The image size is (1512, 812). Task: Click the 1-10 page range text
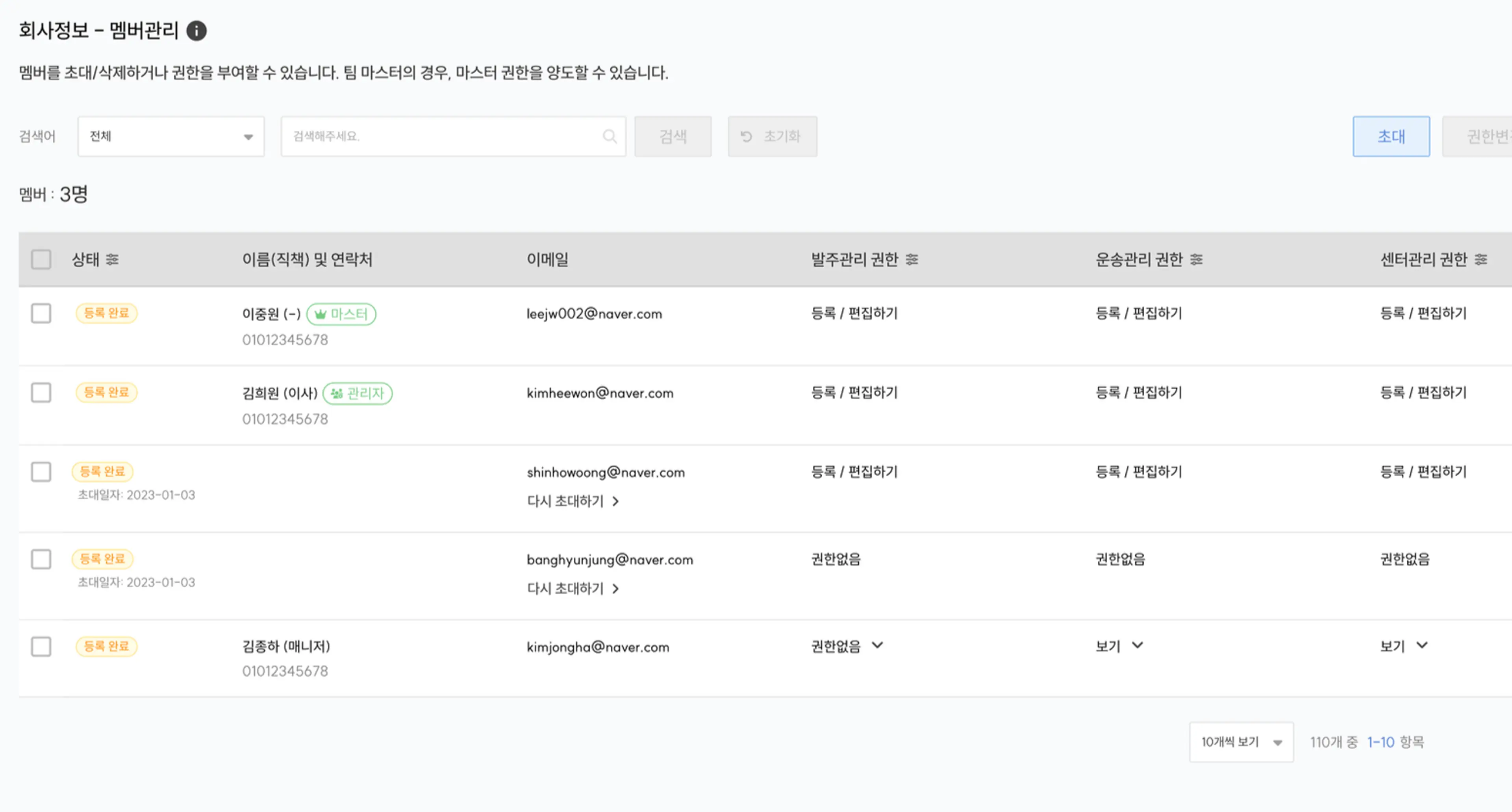[x=1380, y=743]
